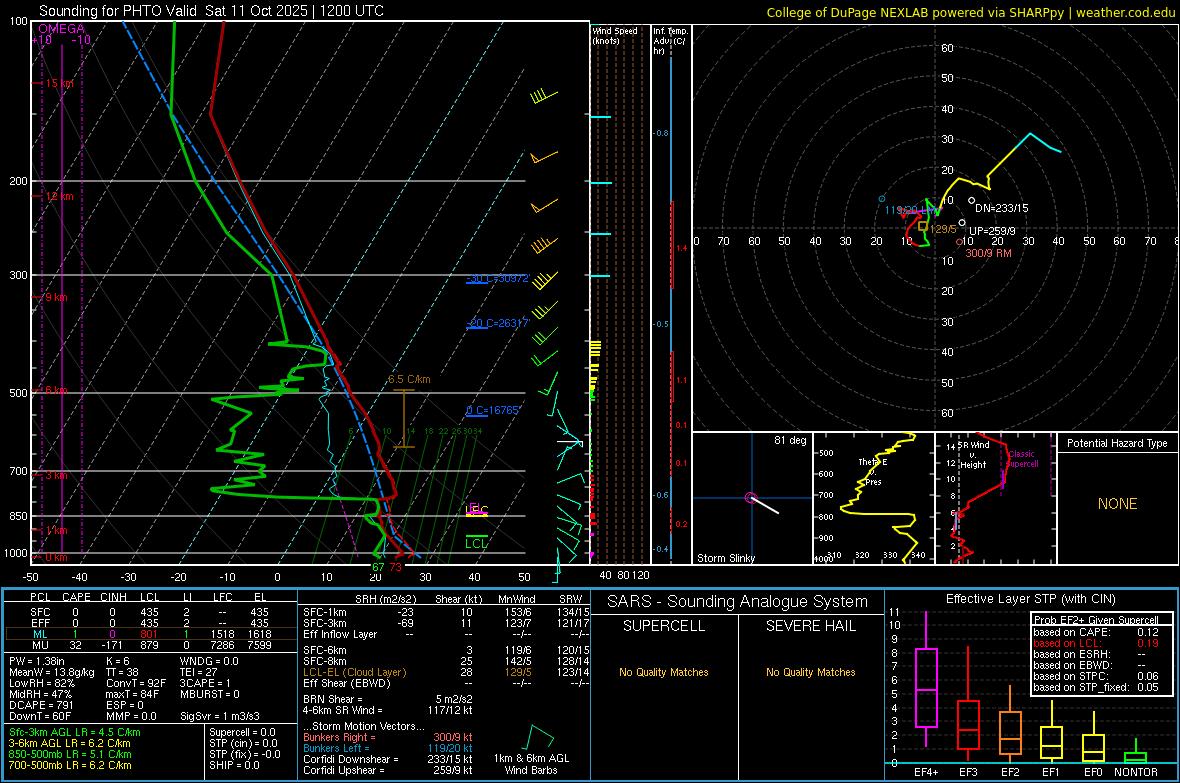Click the '8.5 C/km' lapse rate annotation
This screenshot has width=1180, height=783.
coord(409,379)
